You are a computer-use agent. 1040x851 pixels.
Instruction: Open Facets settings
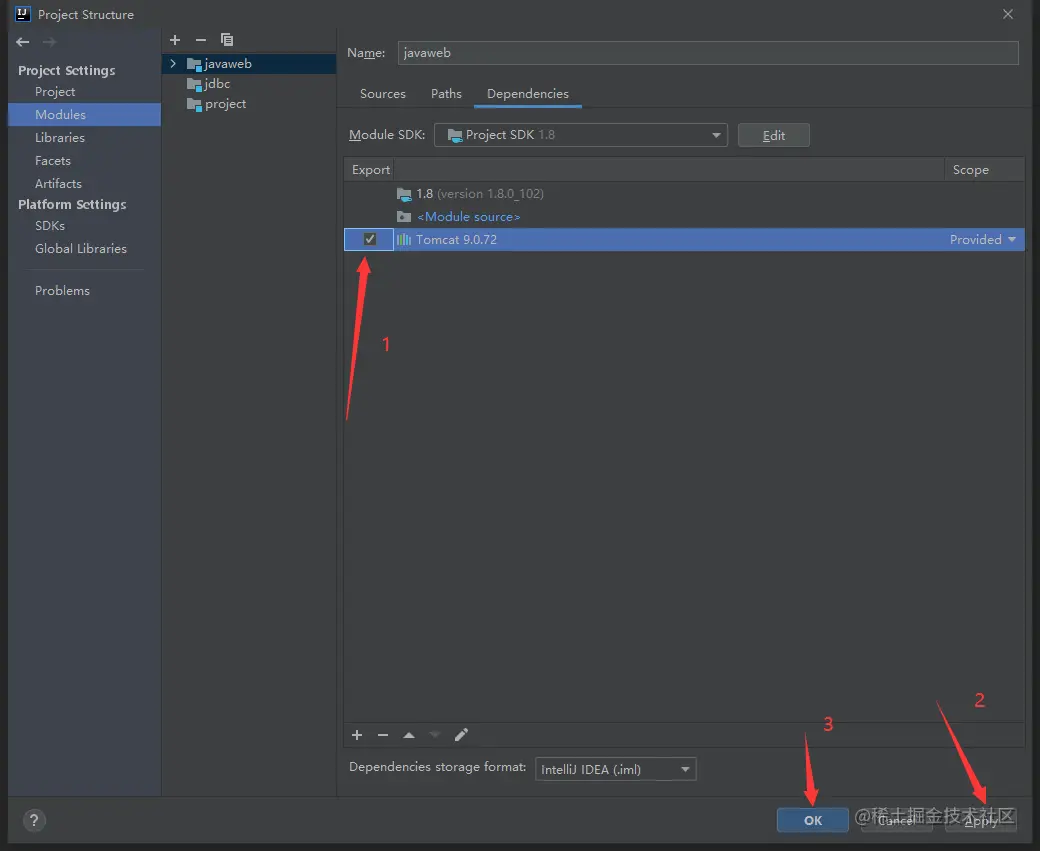52,161
